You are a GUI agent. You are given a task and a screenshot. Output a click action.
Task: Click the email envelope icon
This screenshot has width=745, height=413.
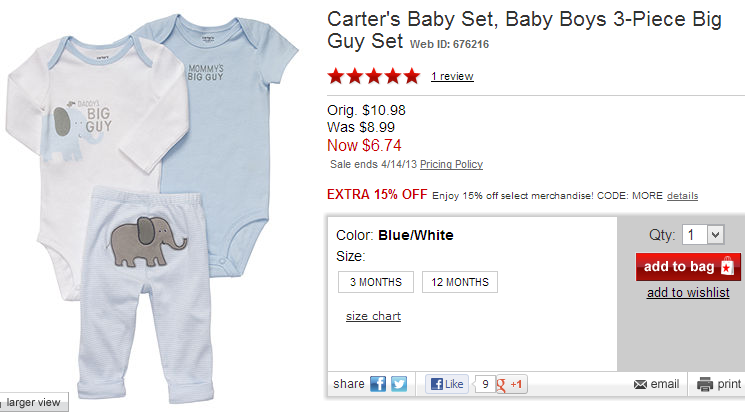[641, 384]
